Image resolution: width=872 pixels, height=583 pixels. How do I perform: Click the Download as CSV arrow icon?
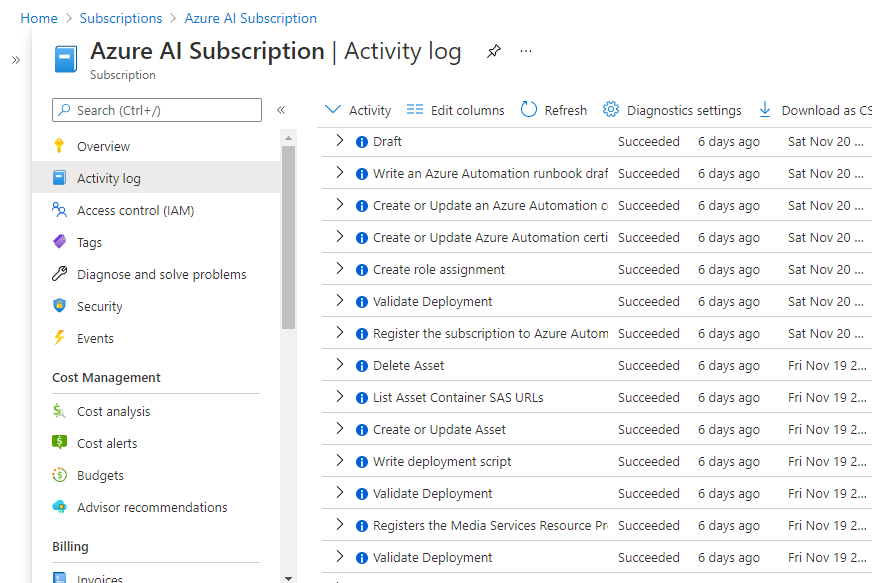[765, 110]
